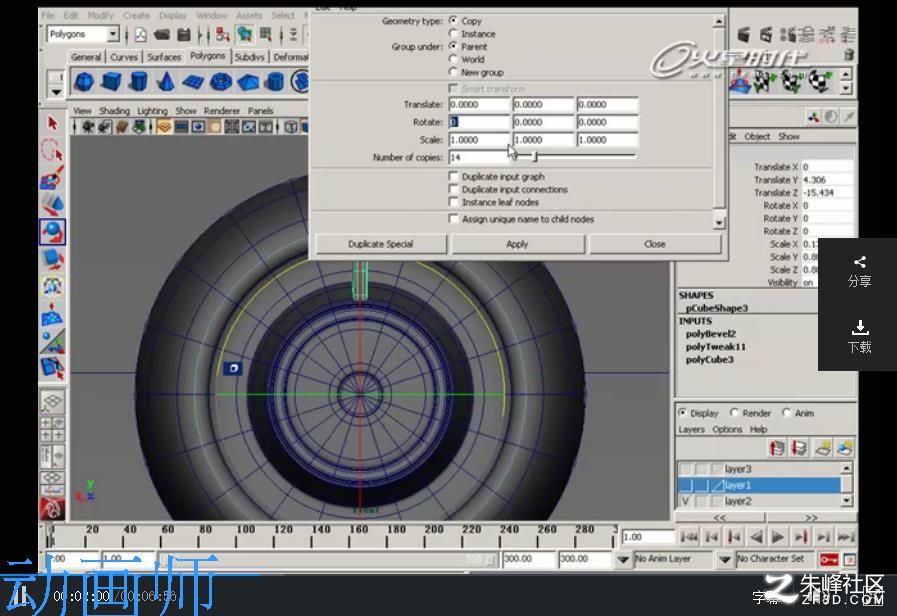
Task: Create a new empty display layer
Action: click(x=823, y=448)
